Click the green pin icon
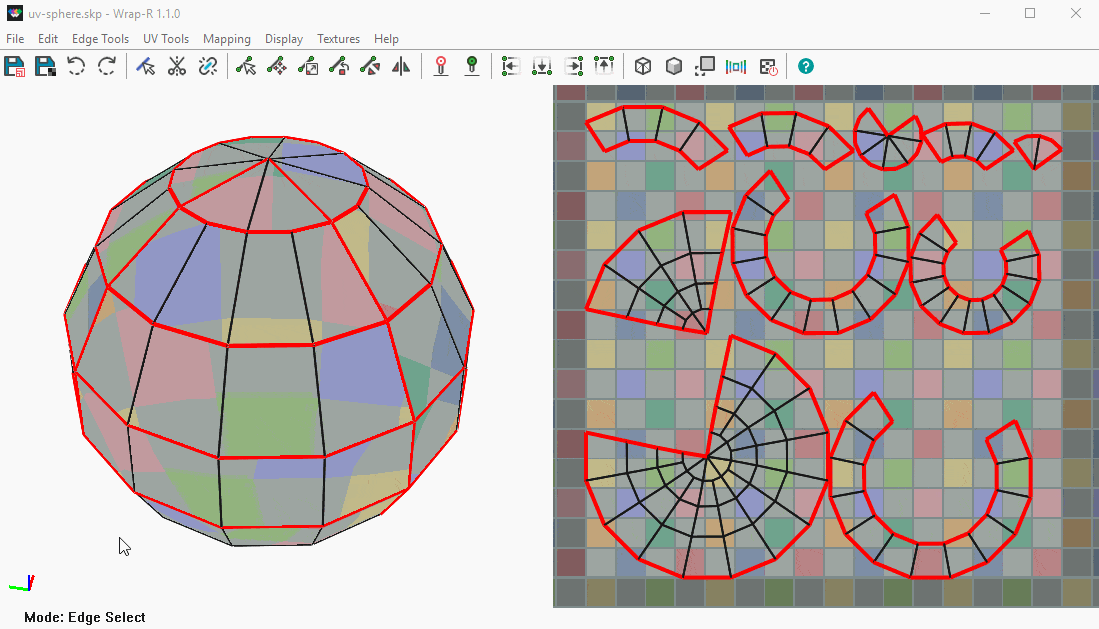 [472, 67]
